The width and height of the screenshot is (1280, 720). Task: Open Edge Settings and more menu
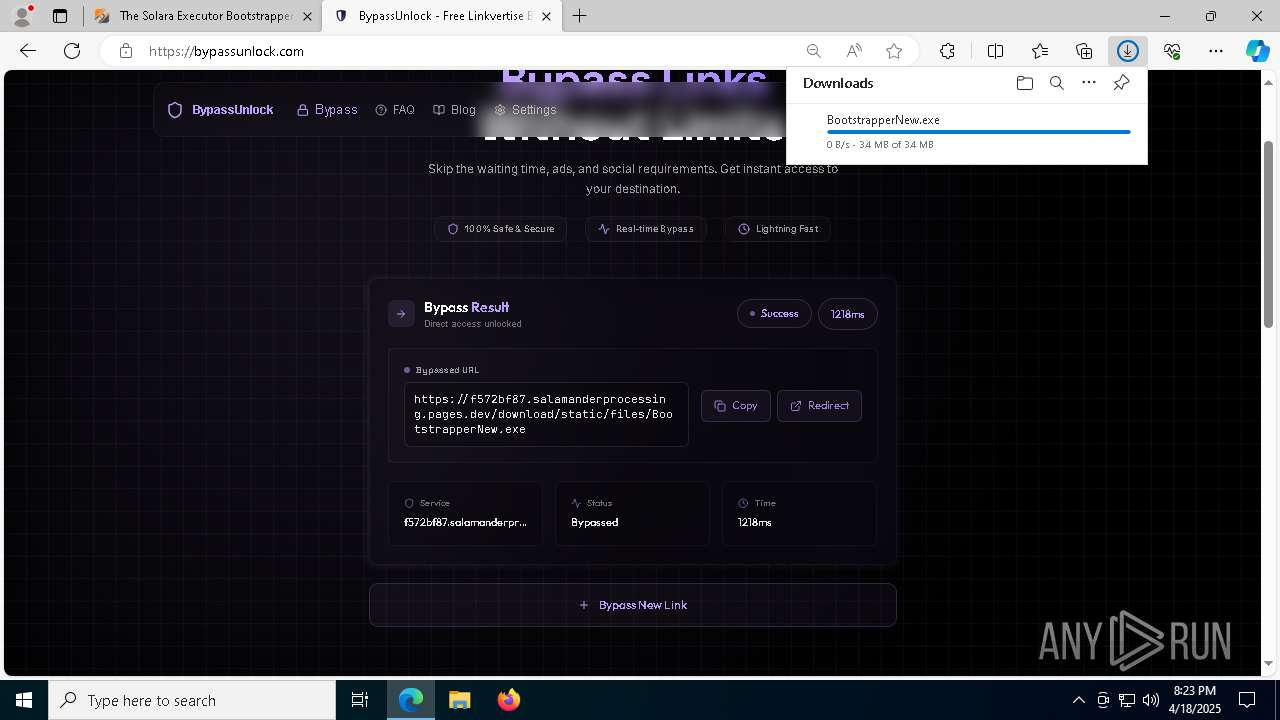coord(1216,51)
